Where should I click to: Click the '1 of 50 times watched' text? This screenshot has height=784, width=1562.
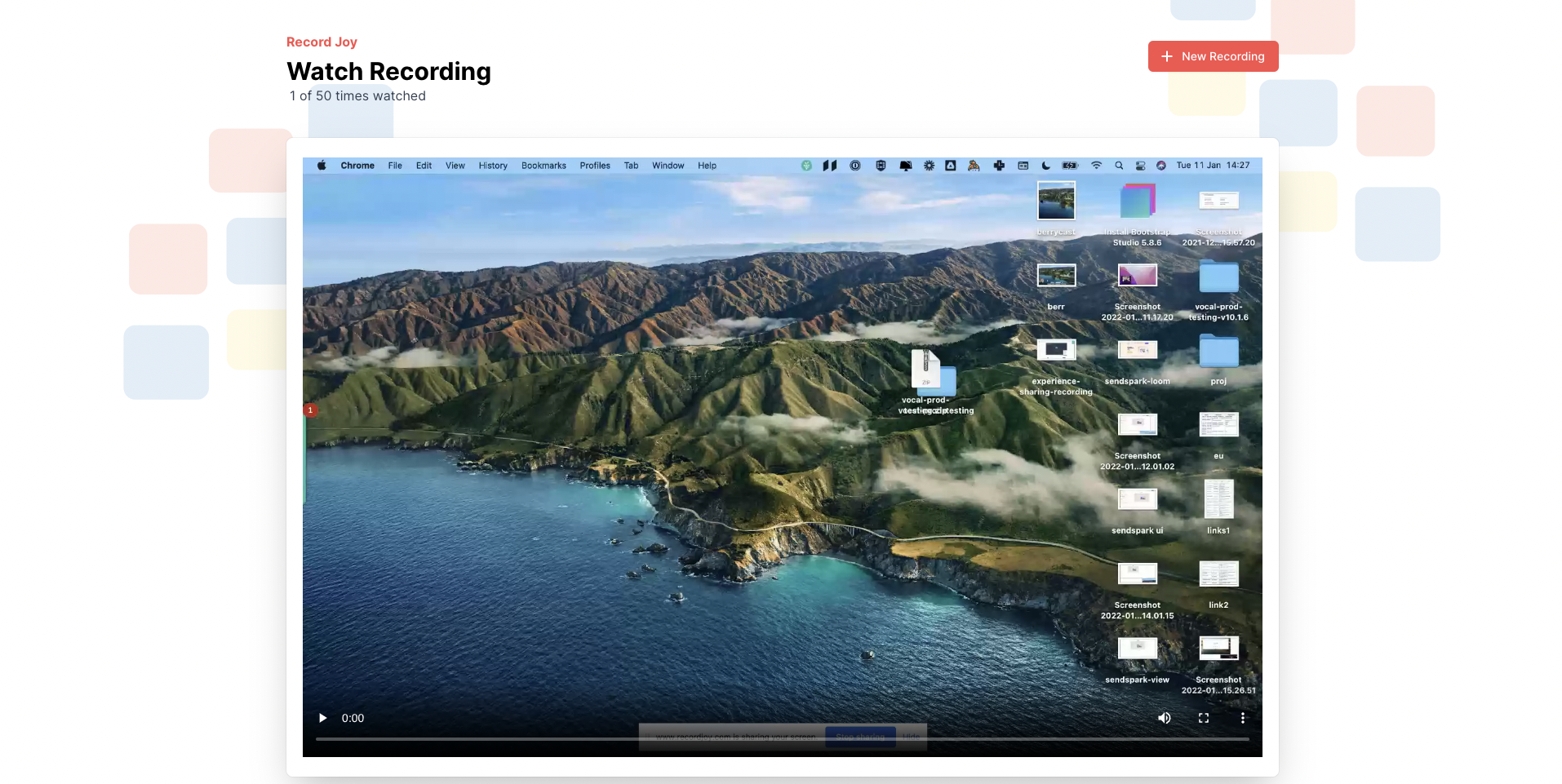pyautogui.click(x=357, y=96)
